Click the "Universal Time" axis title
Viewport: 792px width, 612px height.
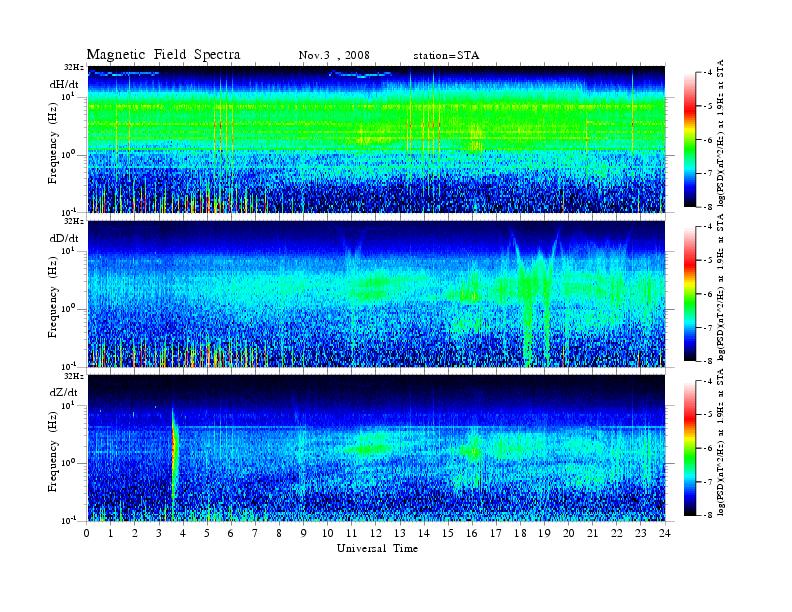coord(377,548)
